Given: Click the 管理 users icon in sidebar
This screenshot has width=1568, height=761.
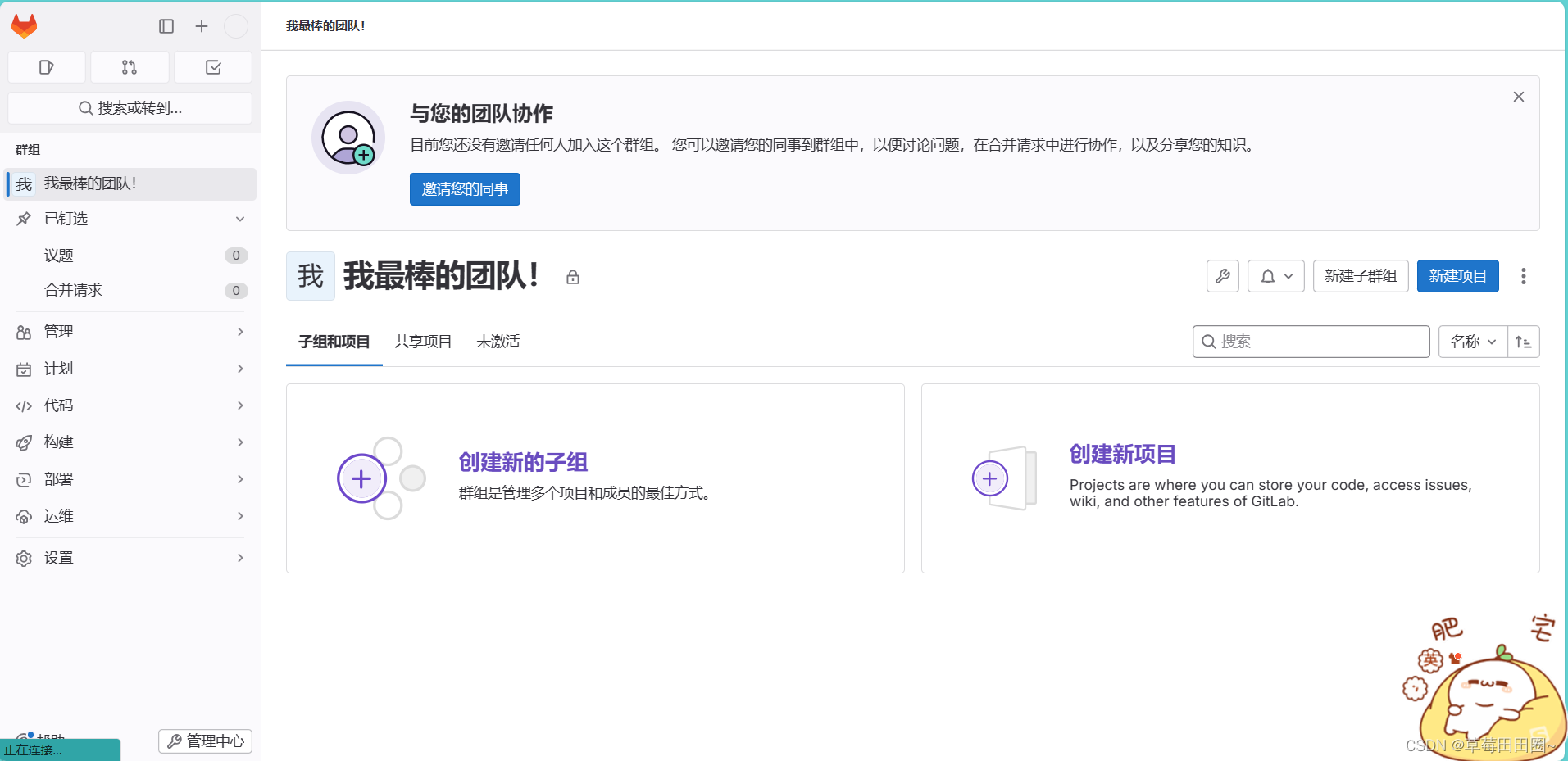Looking at the screenshot, I should [x=24, y=332].
